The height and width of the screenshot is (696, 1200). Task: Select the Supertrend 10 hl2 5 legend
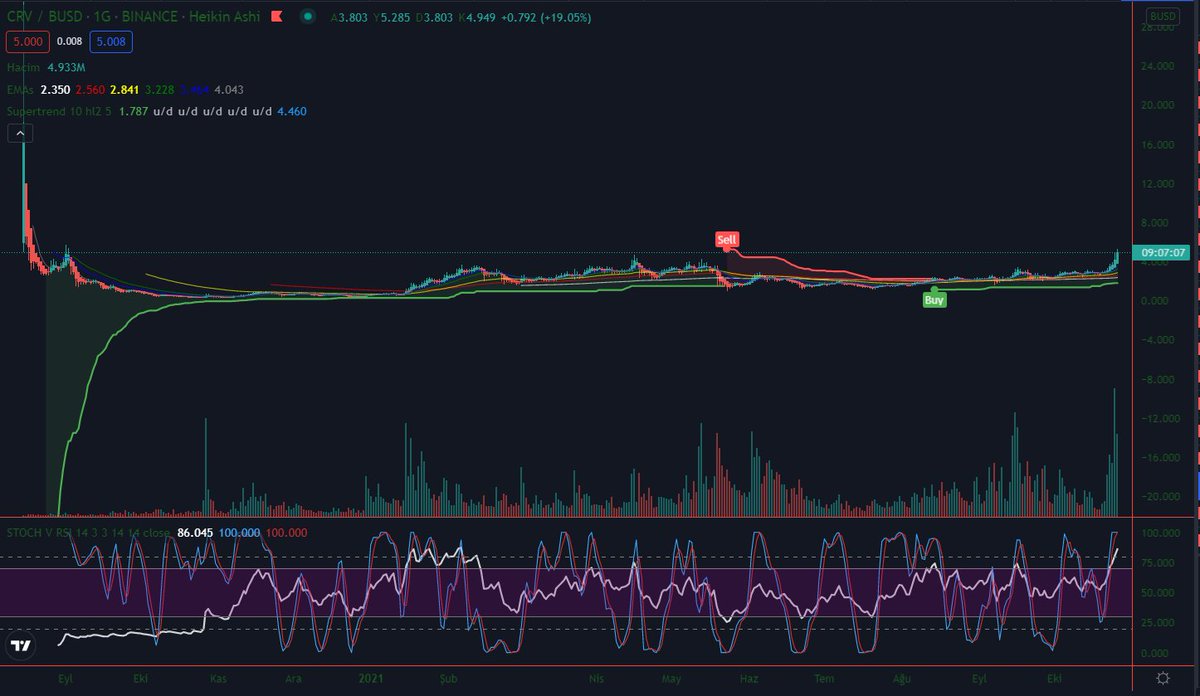tap(59, 112)
